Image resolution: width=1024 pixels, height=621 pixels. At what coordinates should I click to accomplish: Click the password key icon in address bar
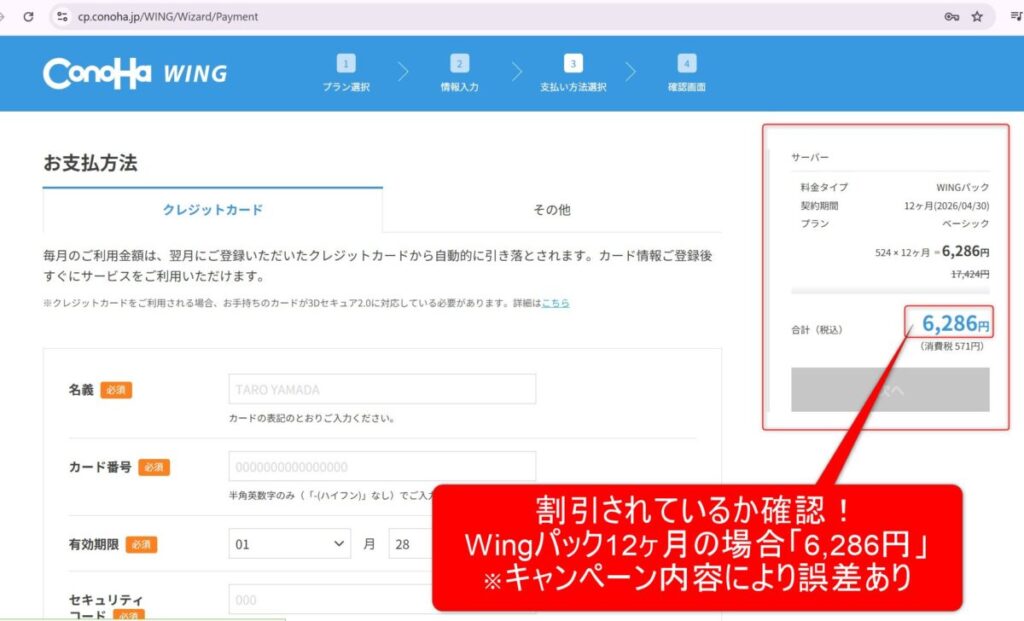(x=952, y=16)
